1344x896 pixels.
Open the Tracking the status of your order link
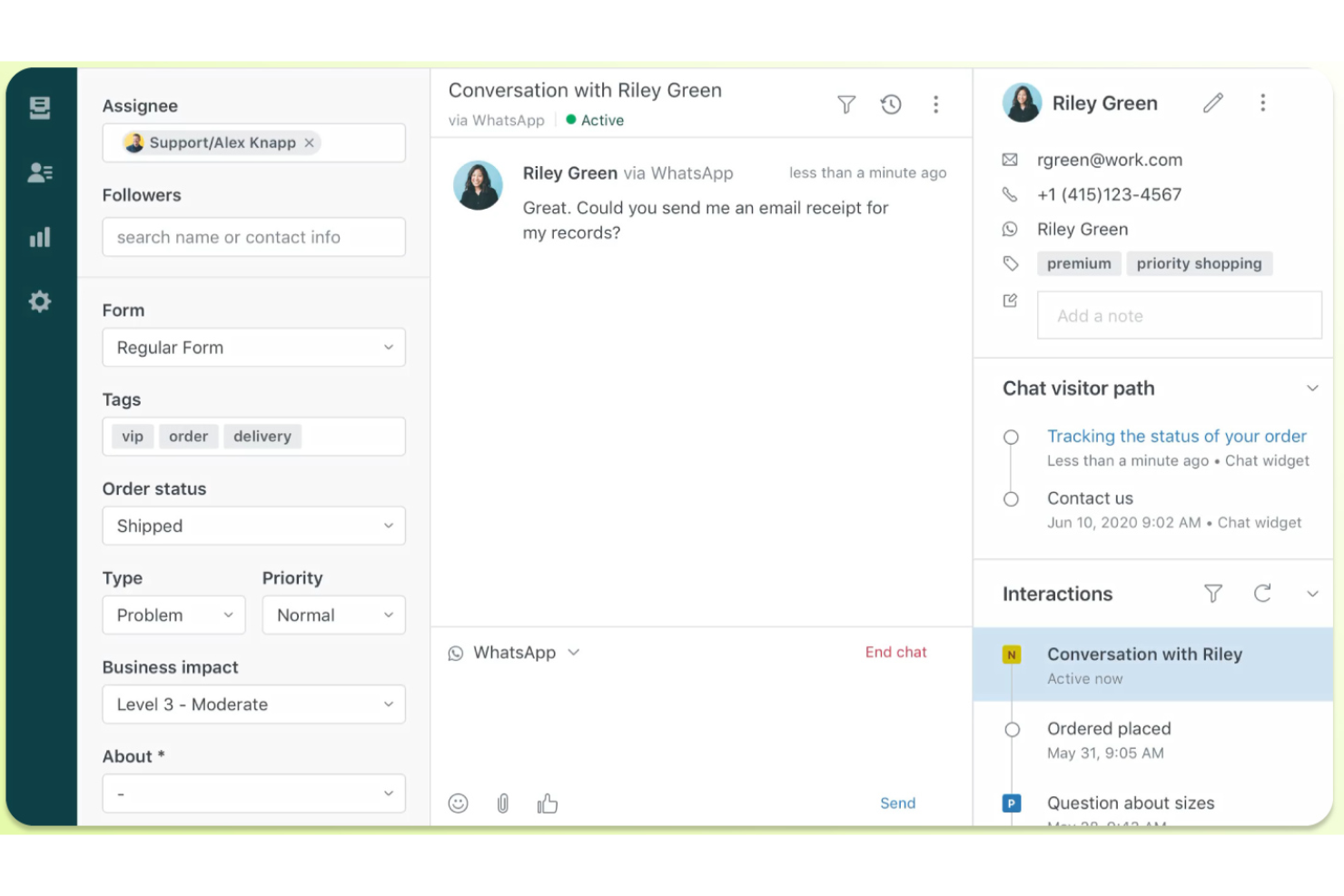pyautogui.click(x=1177, y=436)
